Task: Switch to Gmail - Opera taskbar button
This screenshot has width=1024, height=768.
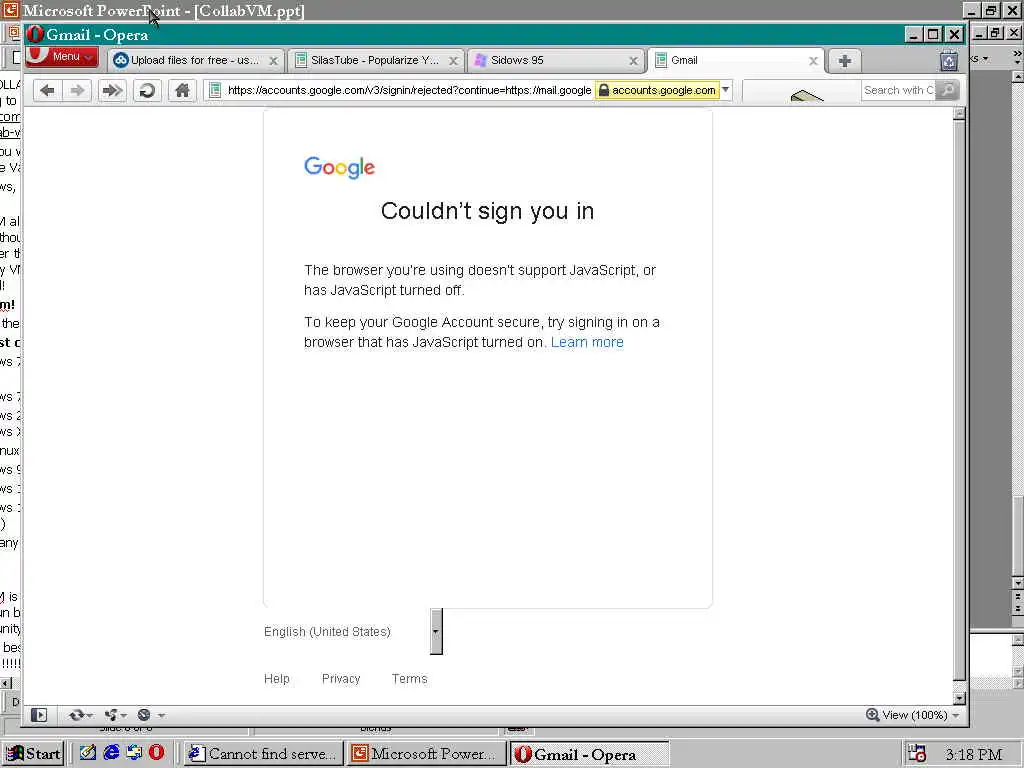Action: (590, 754)
